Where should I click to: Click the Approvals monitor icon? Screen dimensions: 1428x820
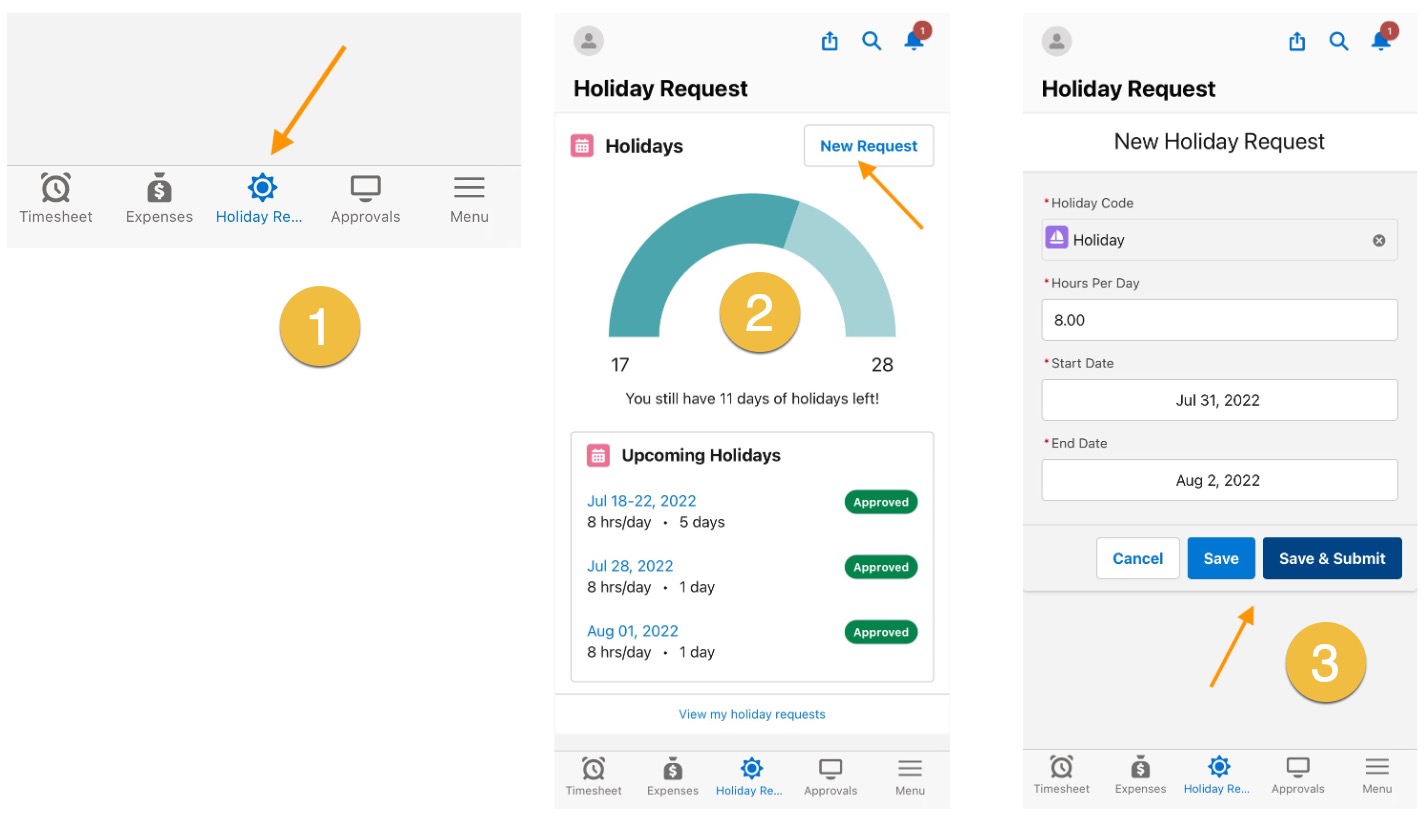point(365,187)
